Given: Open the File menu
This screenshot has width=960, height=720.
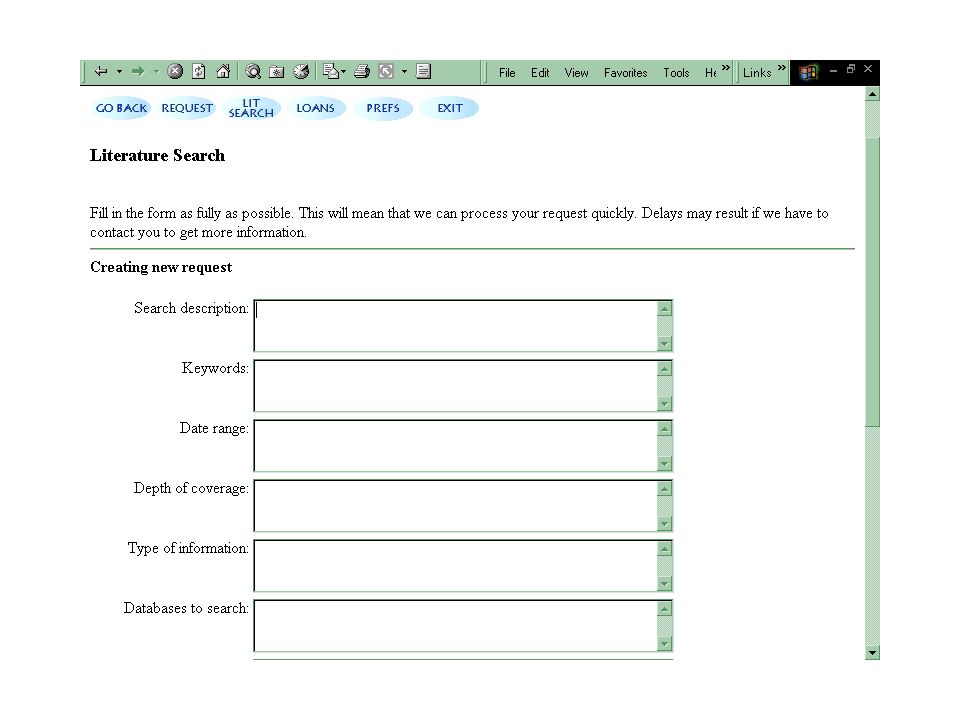Looking at the screenshot, I should (x=507, y=73).
